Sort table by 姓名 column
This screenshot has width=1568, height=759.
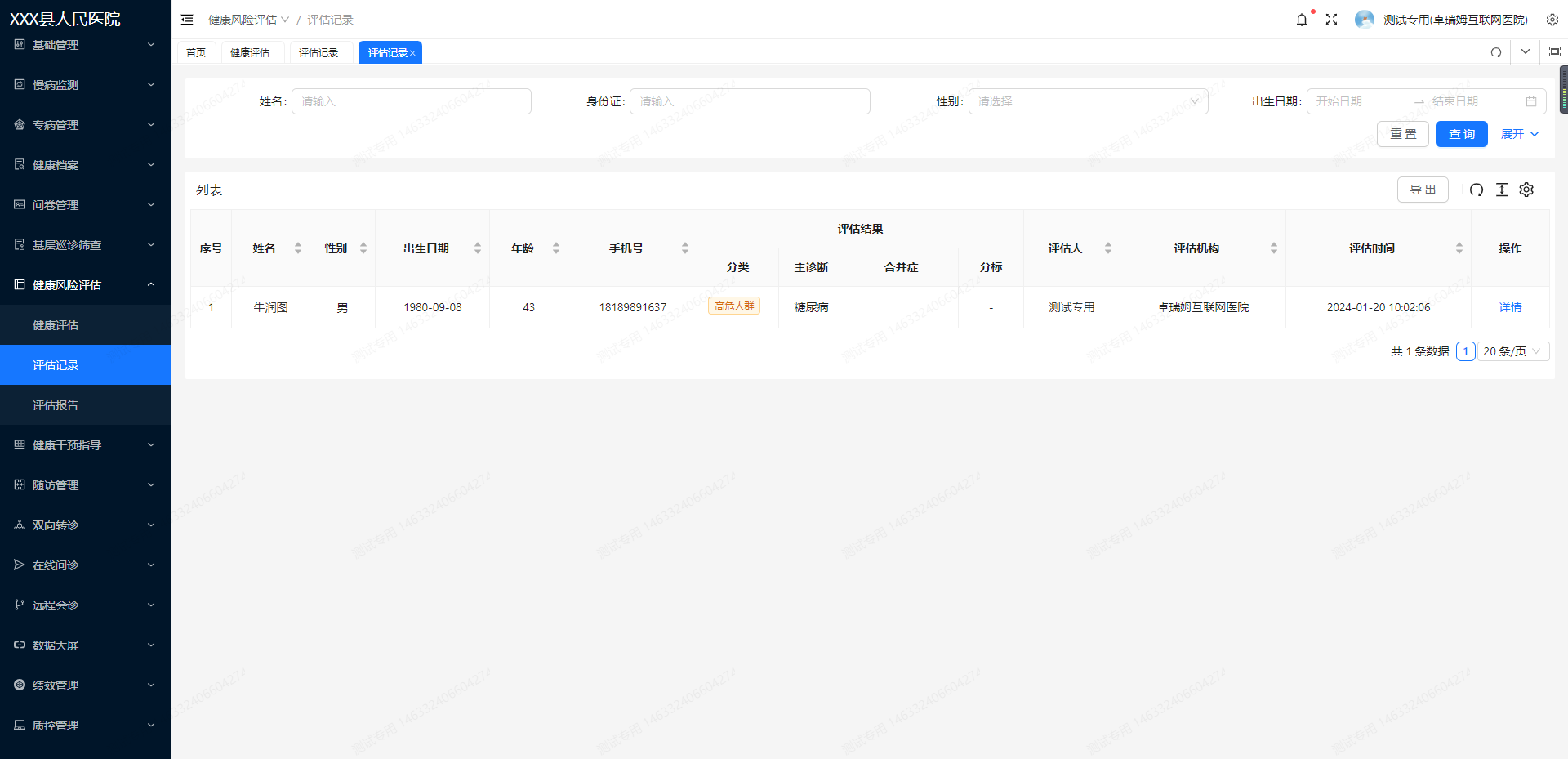298,248
